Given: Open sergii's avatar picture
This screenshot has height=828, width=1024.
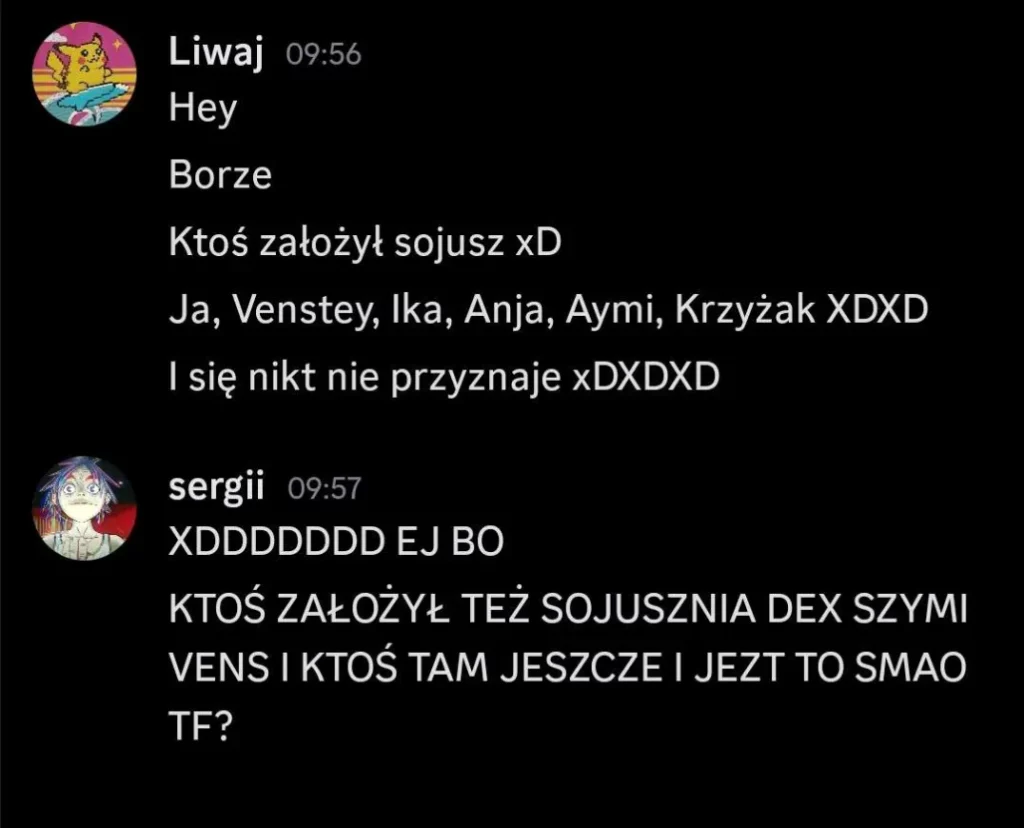Looking at the screenshot, I should (84, 508).
